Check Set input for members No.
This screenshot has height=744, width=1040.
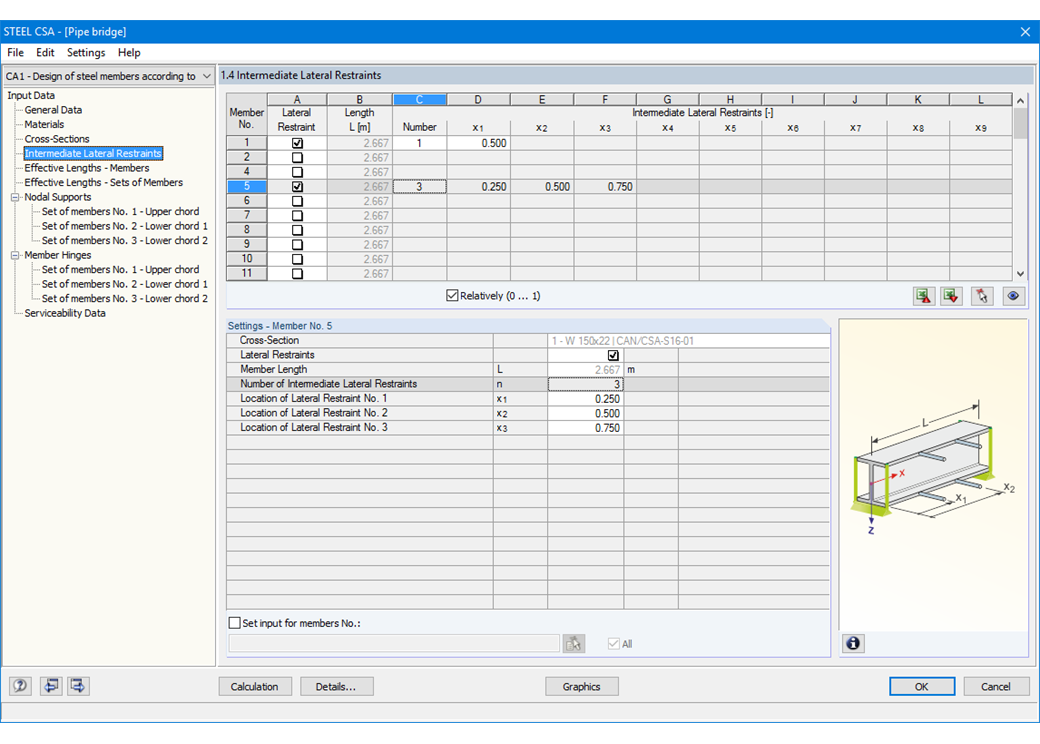(234, 623)
